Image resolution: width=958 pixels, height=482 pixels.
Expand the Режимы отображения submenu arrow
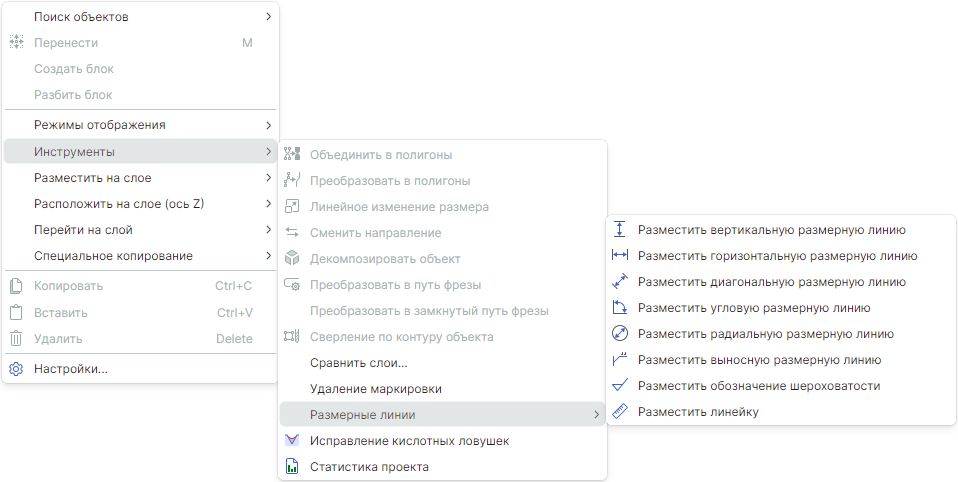[x=269, y=125]
